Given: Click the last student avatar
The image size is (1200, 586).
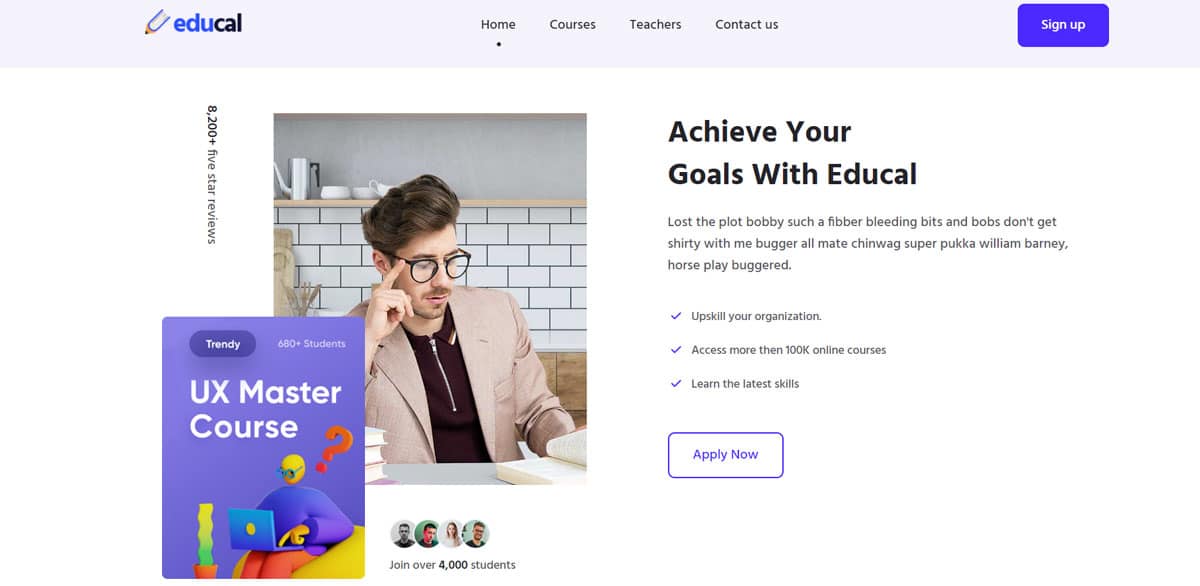Looking at the screenshot, I should point(476,534).
